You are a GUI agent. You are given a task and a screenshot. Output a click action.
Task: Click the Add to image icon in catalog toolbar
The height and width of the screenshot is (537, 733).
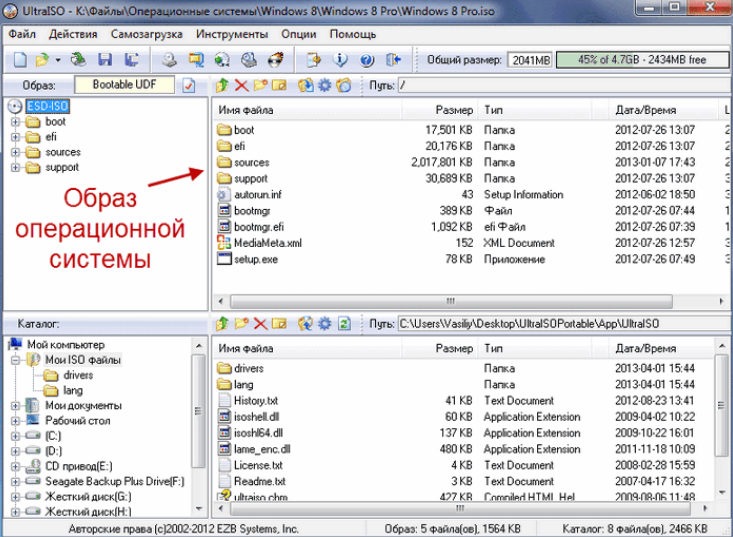pos(306,323)
